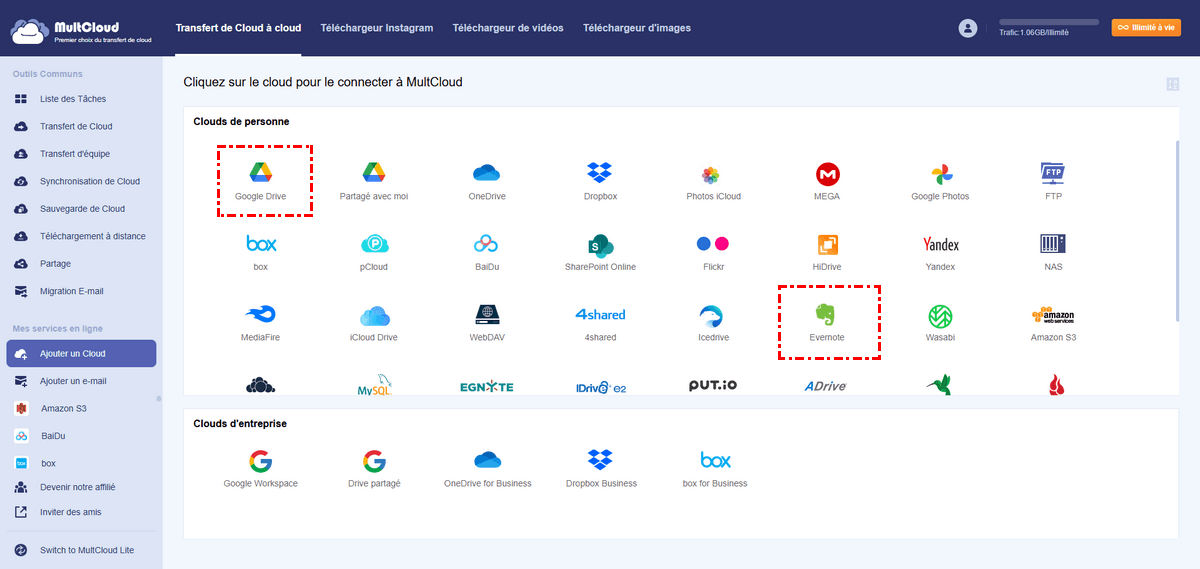Image resolution: width=1200 pixels, height=569 pixels.
Task: Connect the Google Drive cloud
Action: [x=260, y=181]
